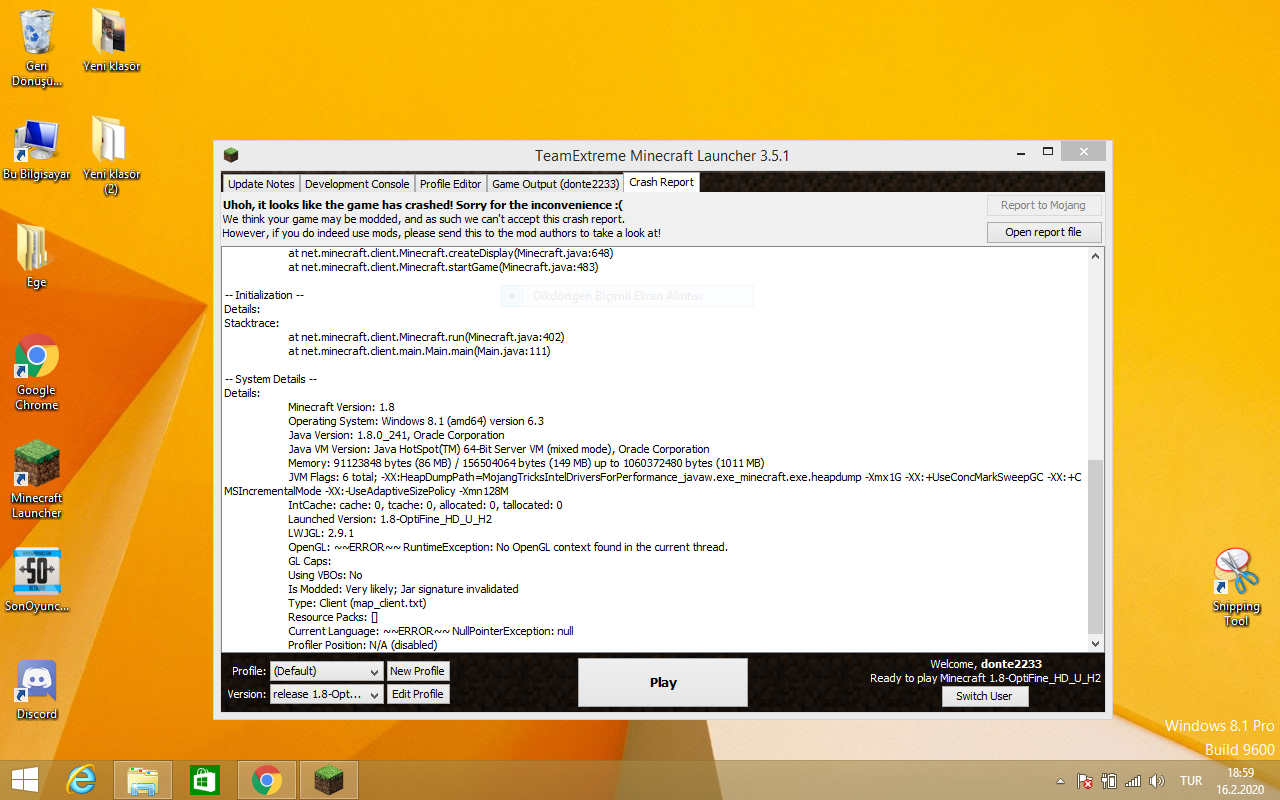This screenshot has height=800, width=1280.
Task: Click the 'IntCache: cache: 0' line
Action: pos(425,505)
